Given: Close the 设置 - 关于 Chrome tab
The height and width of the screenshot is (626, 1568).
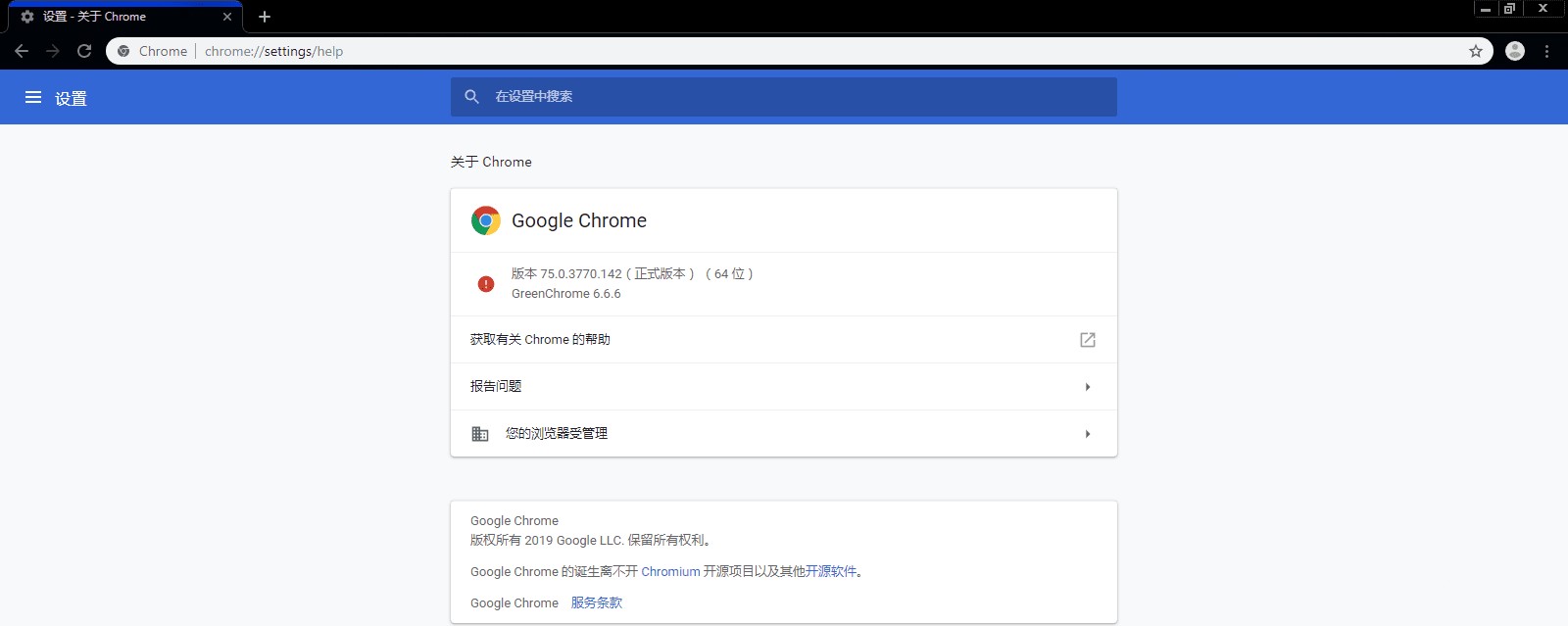Looking at the screenshot, I should click(x=227, y=17).
